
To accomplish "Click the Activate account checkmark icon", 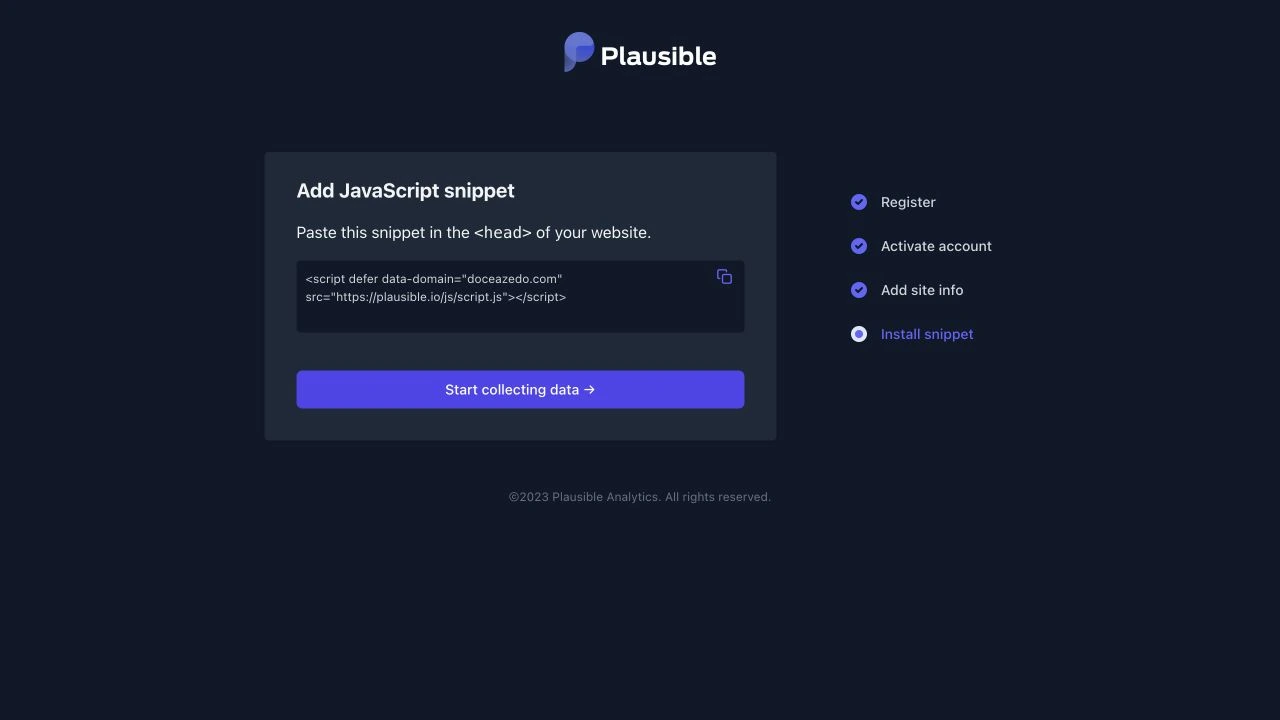I will point(859,246).
